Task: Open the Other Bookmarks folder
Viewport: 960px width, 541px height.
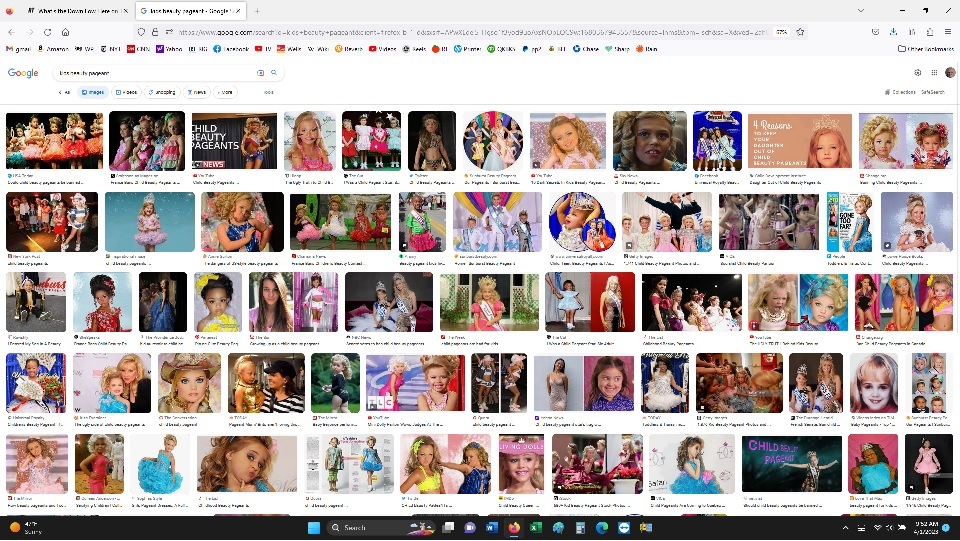Action: point(924,48)
